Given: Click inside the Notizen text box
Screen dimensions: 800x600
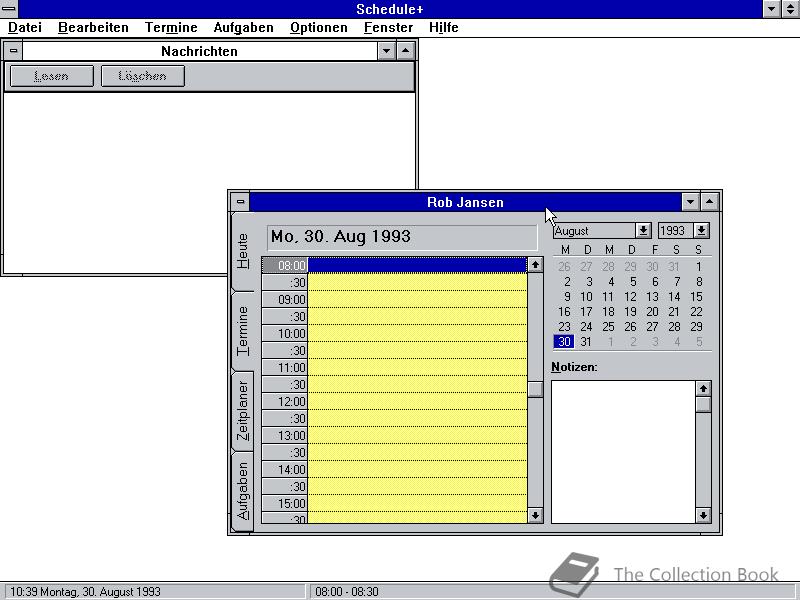Looking at the screenshot, I should [x=623, y=452].
